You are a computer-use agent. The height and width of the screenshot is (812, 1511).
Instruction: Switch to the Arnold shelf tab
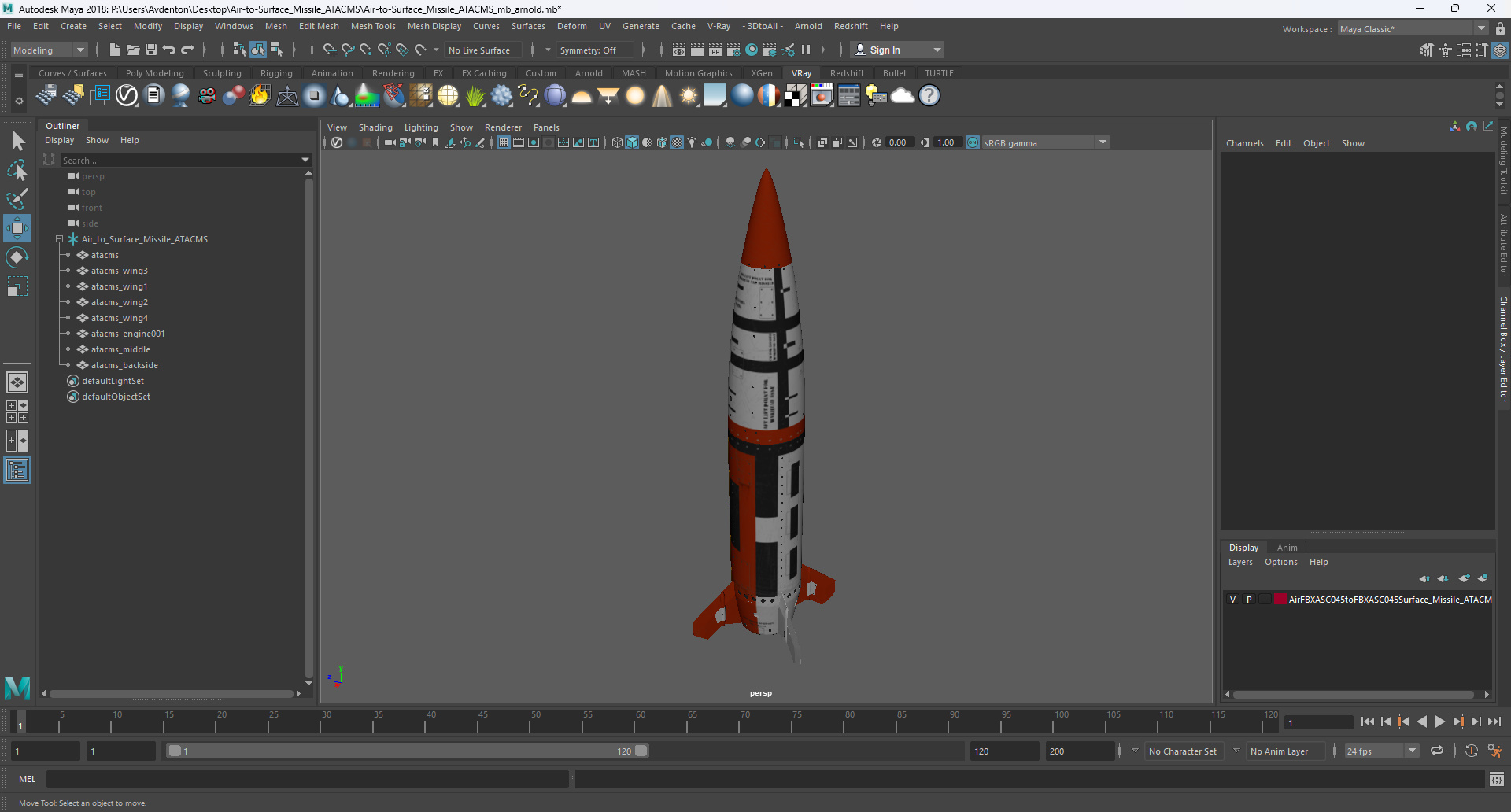(x=589, y=73)
